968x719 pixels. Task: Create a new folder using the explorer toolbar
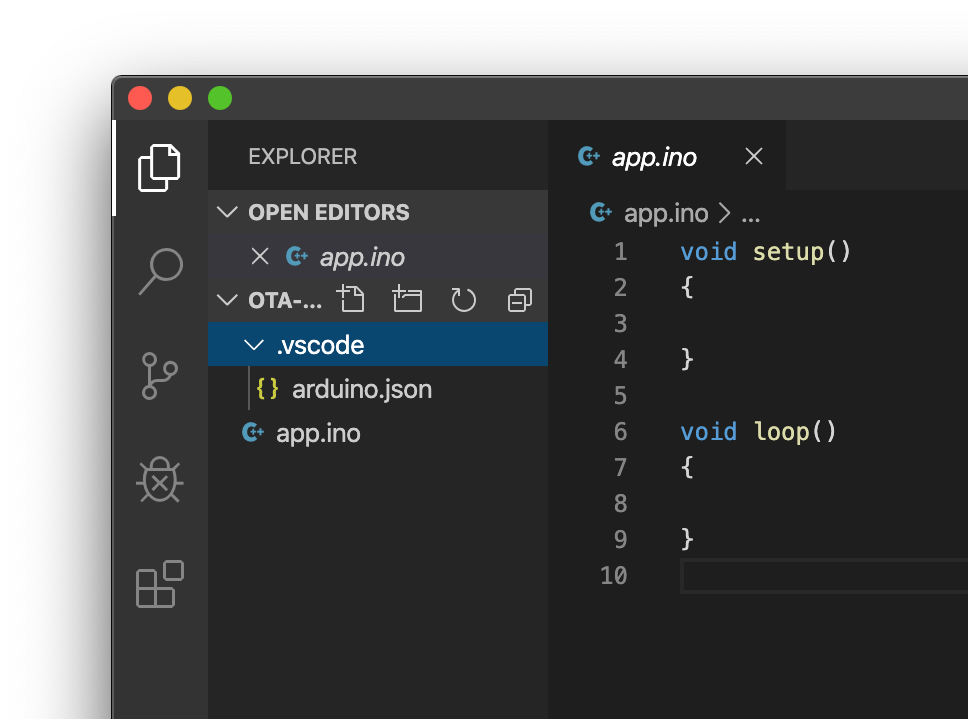pos(407,299)
